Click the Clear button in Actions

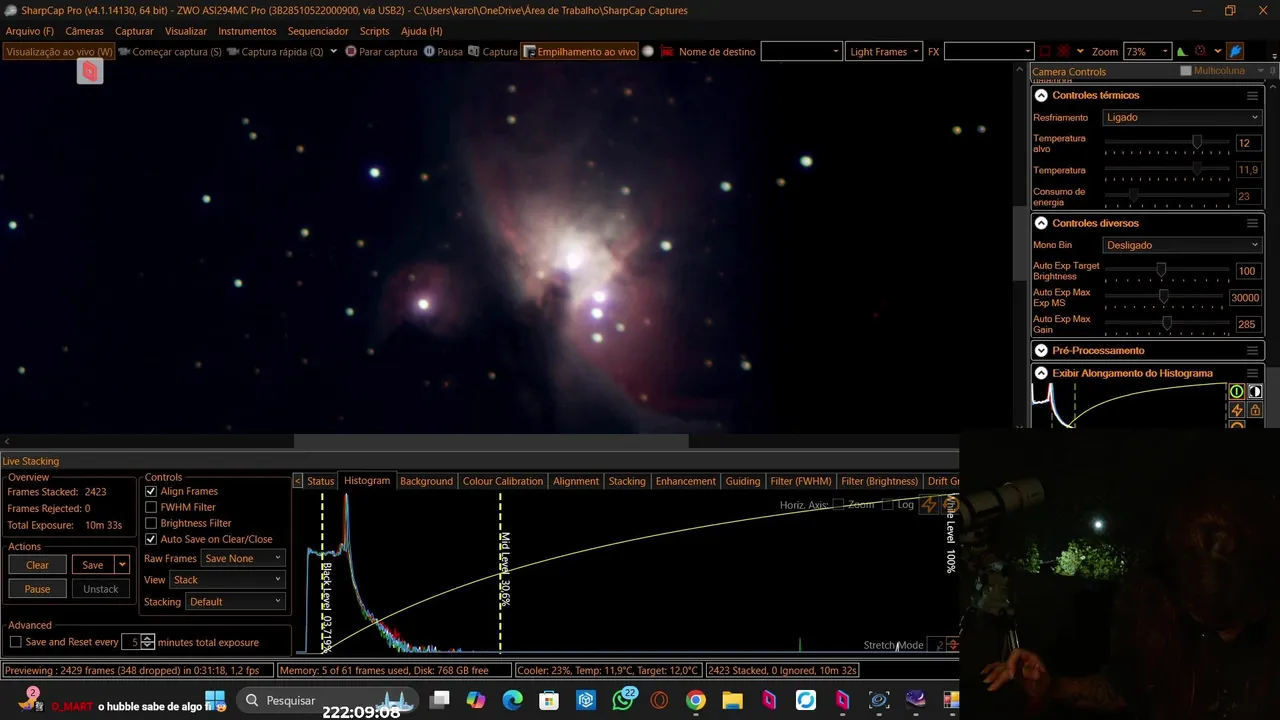(x=37, y=565)
